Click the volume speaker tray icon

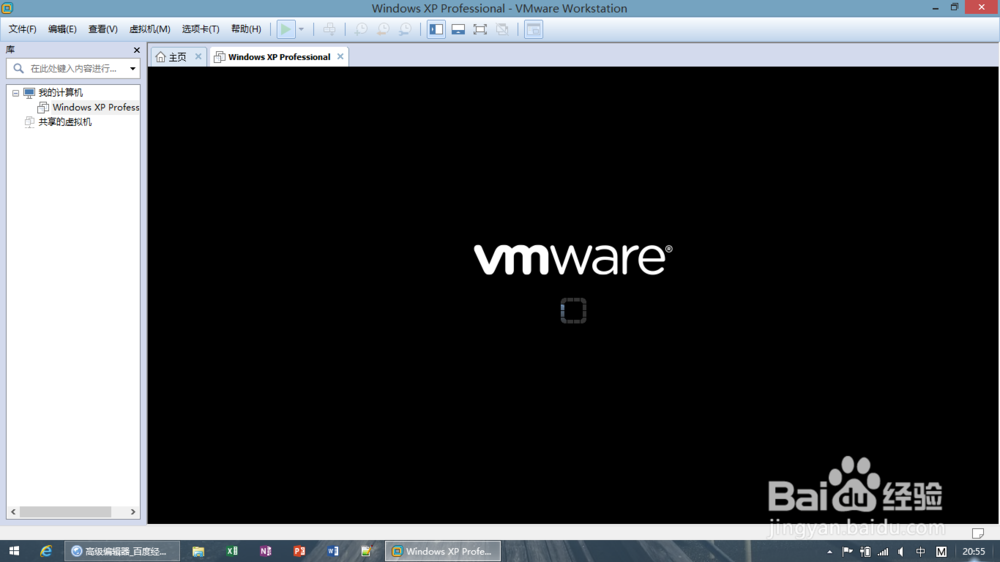click(901, 552)
